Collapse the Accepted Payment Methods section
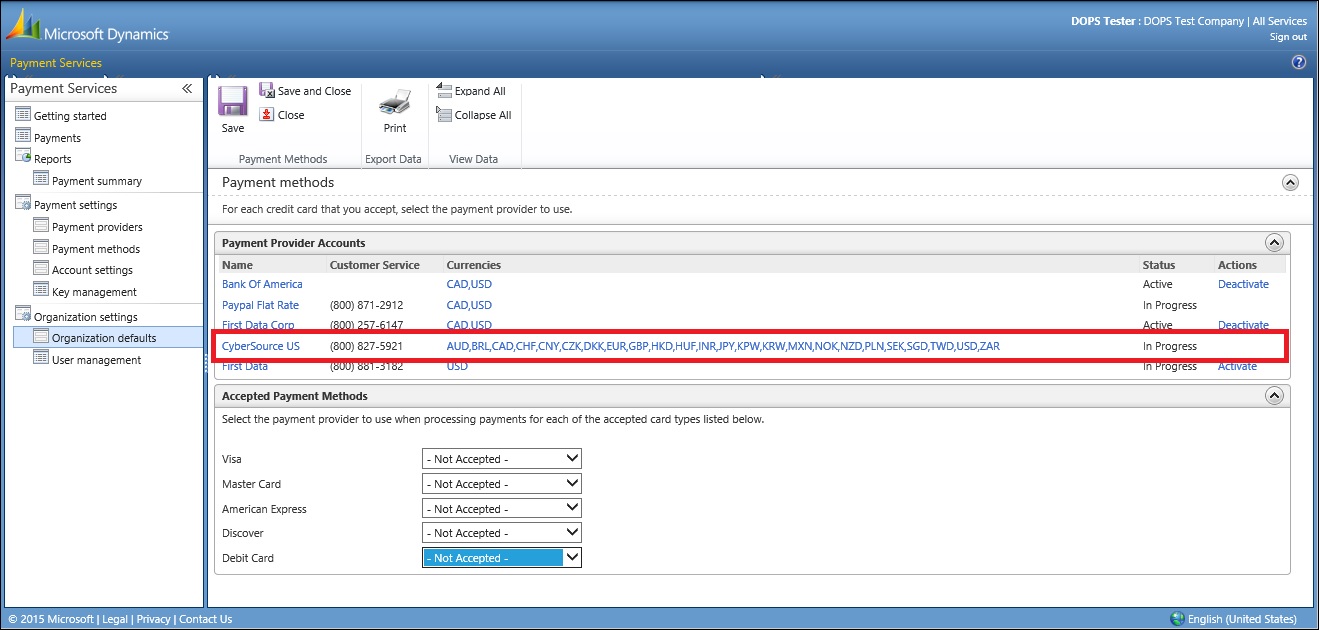The image size is (1319, 630). [x=1273, y=396]
